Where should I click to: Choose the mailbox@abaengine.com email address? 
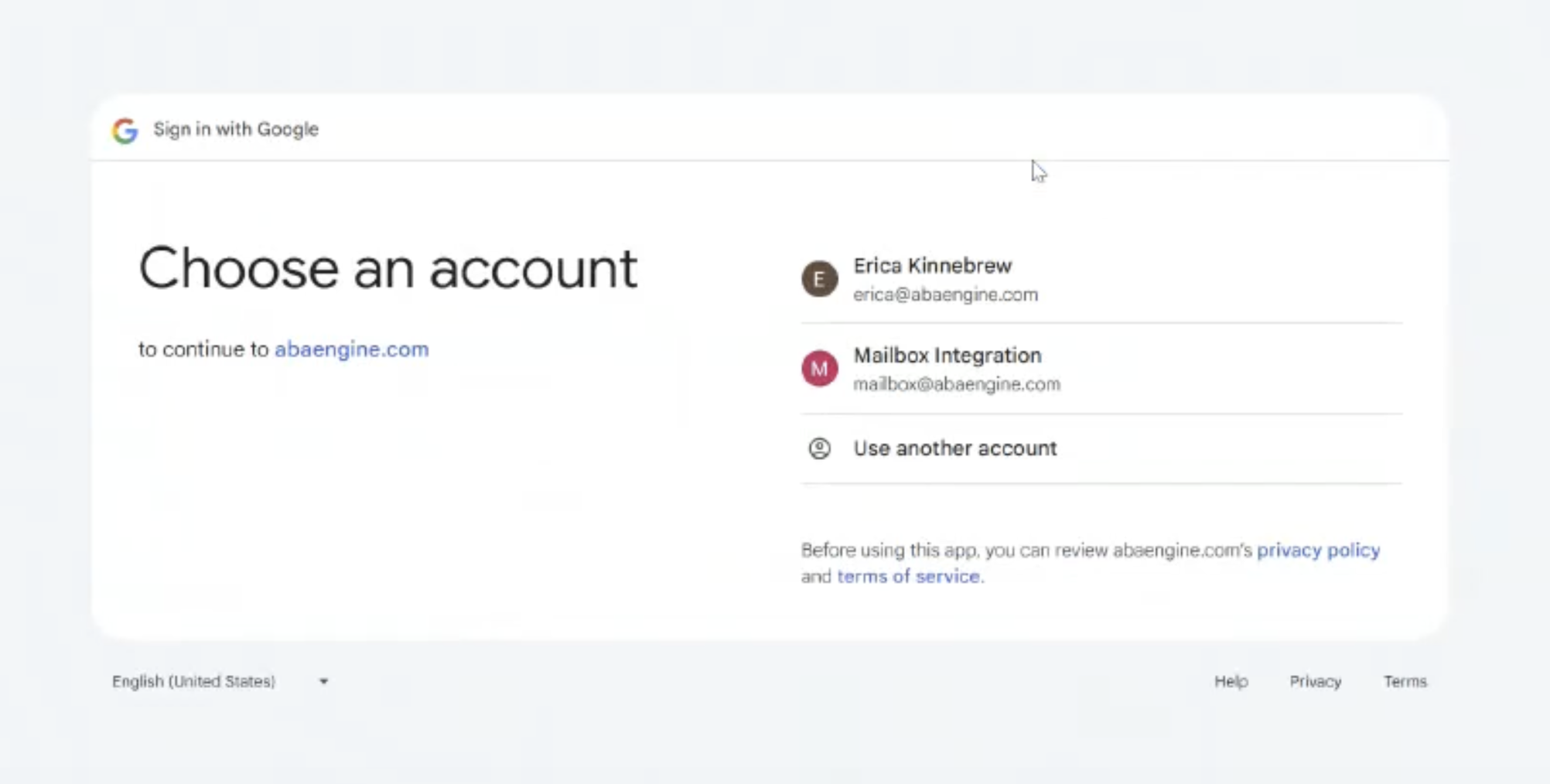tap(956, 384)
